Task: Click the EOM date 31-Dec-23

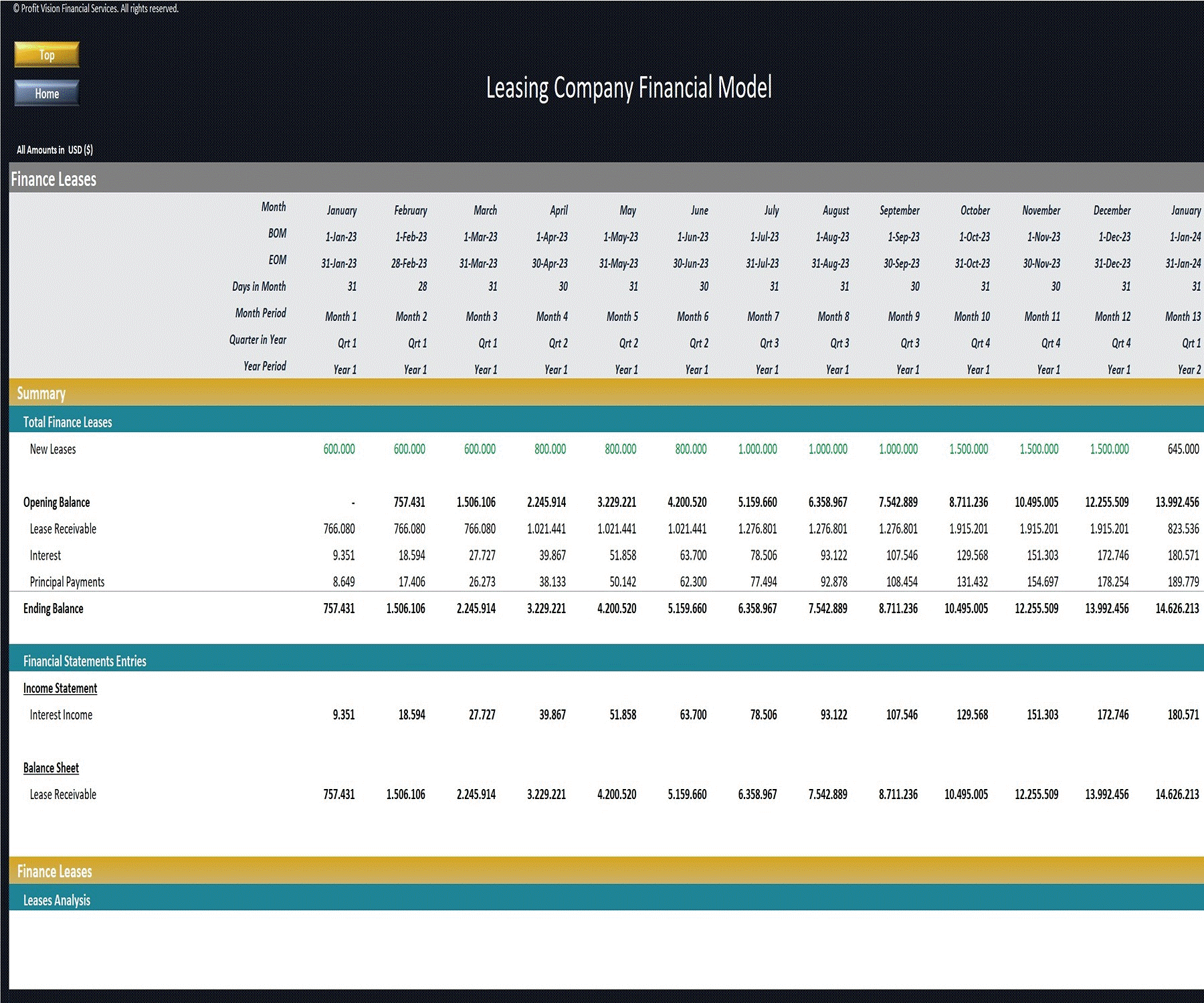Action: pos(1112,263)
